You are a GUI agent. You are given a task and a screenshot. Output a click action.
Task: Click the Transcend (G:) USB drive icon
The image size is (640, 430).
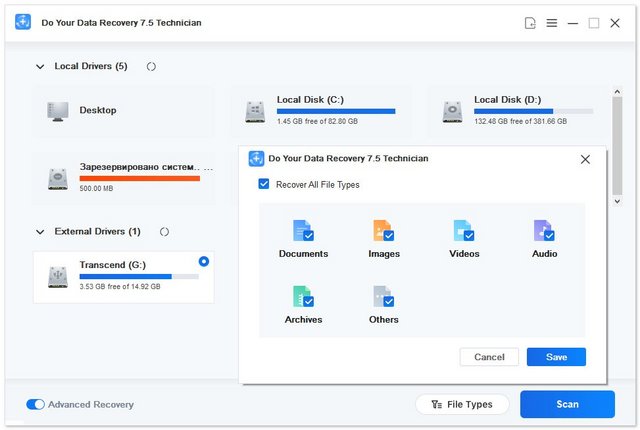click(x=58, y=277)
